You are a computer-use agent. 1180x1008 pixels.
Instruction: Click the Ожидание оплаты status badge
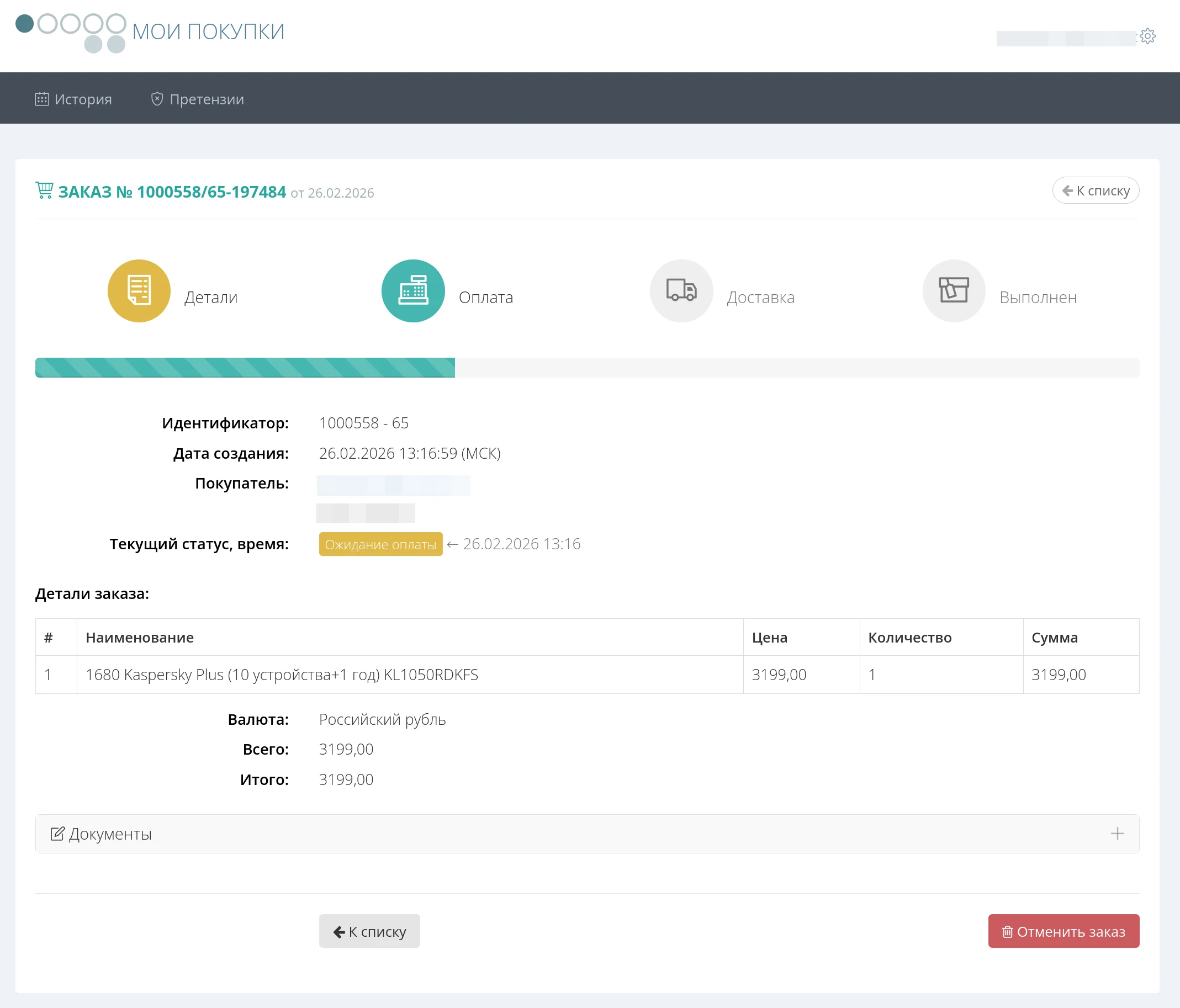380,544
